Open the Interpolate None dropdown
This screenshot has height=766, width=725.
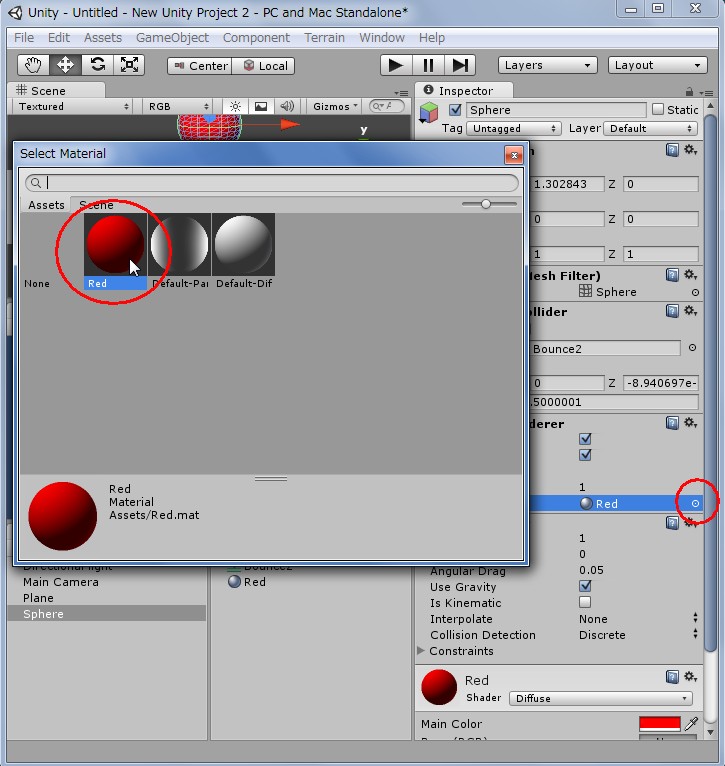tap(639, 618)
